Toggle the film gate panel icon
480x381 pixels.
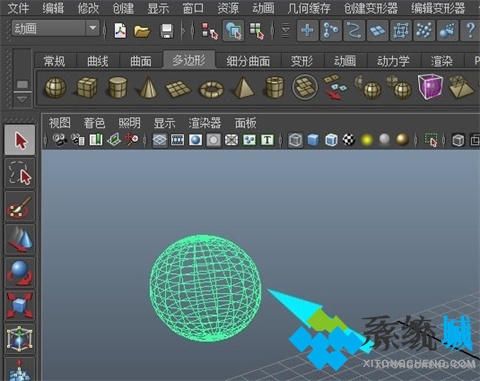178,140
